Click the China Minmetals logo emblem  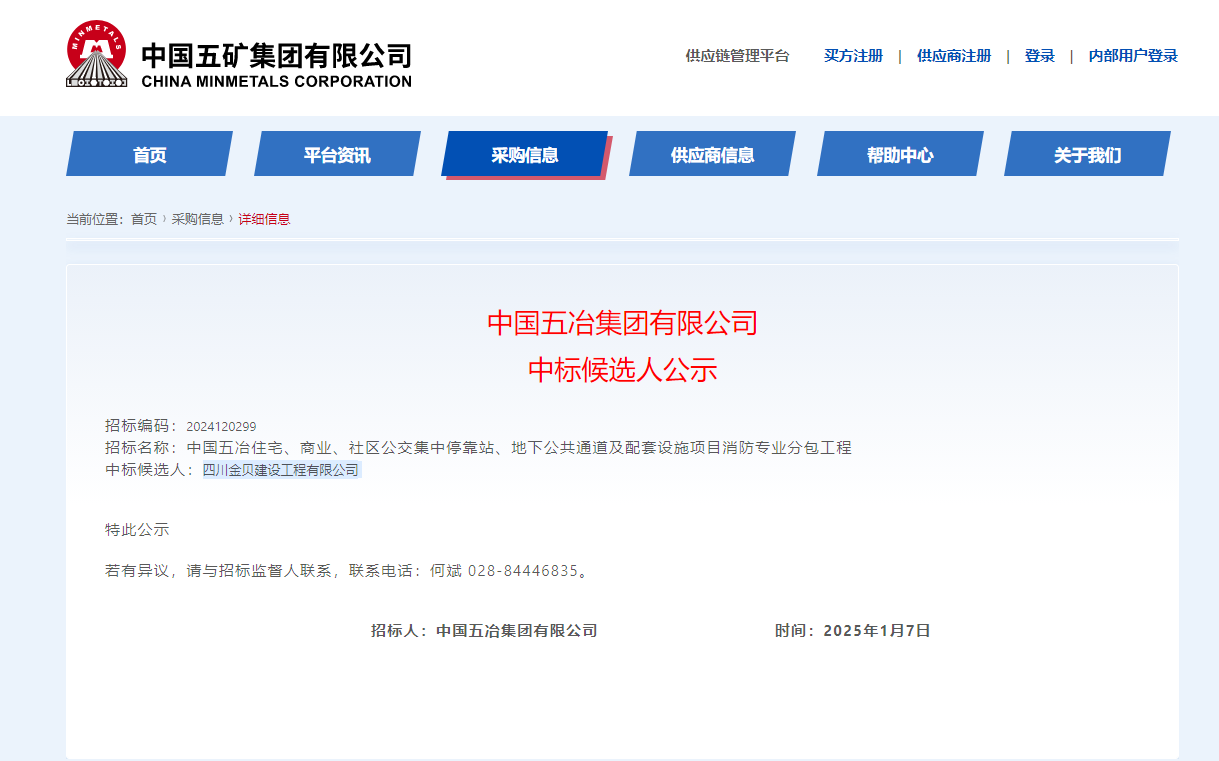coord(96,55)
